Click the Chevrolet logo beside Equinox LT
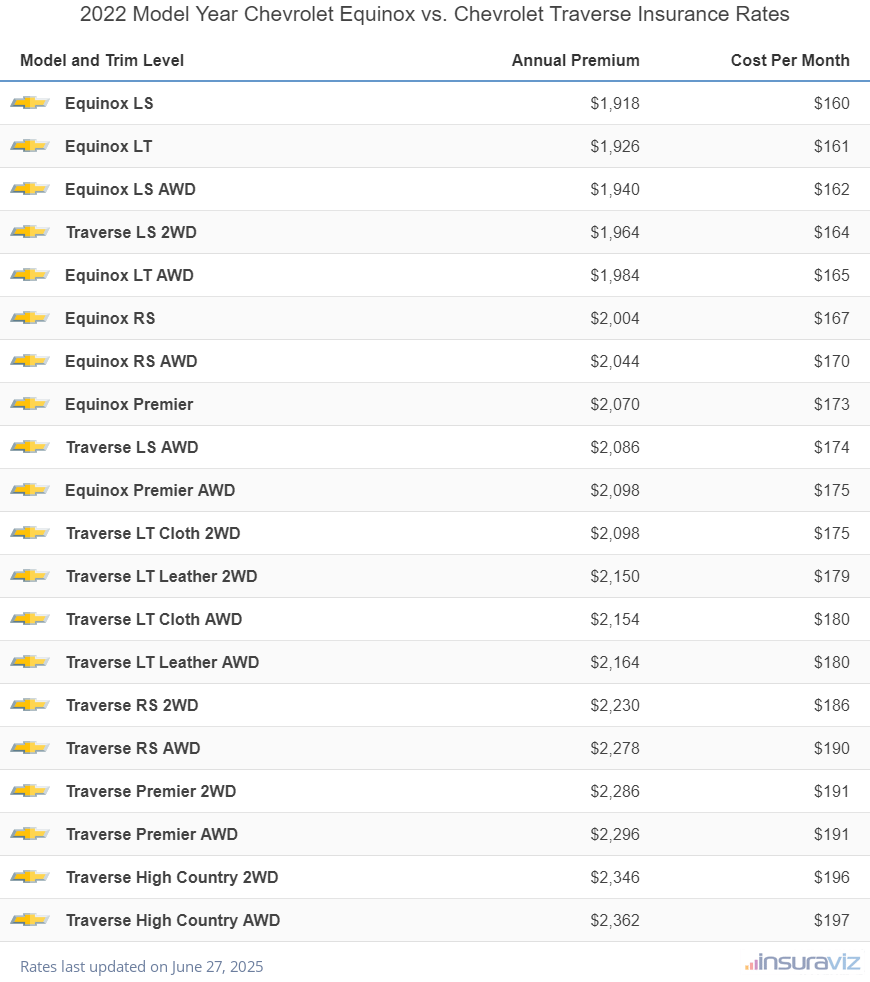The height and width of the screenshot is (982, 870). (x=29, y=146)
